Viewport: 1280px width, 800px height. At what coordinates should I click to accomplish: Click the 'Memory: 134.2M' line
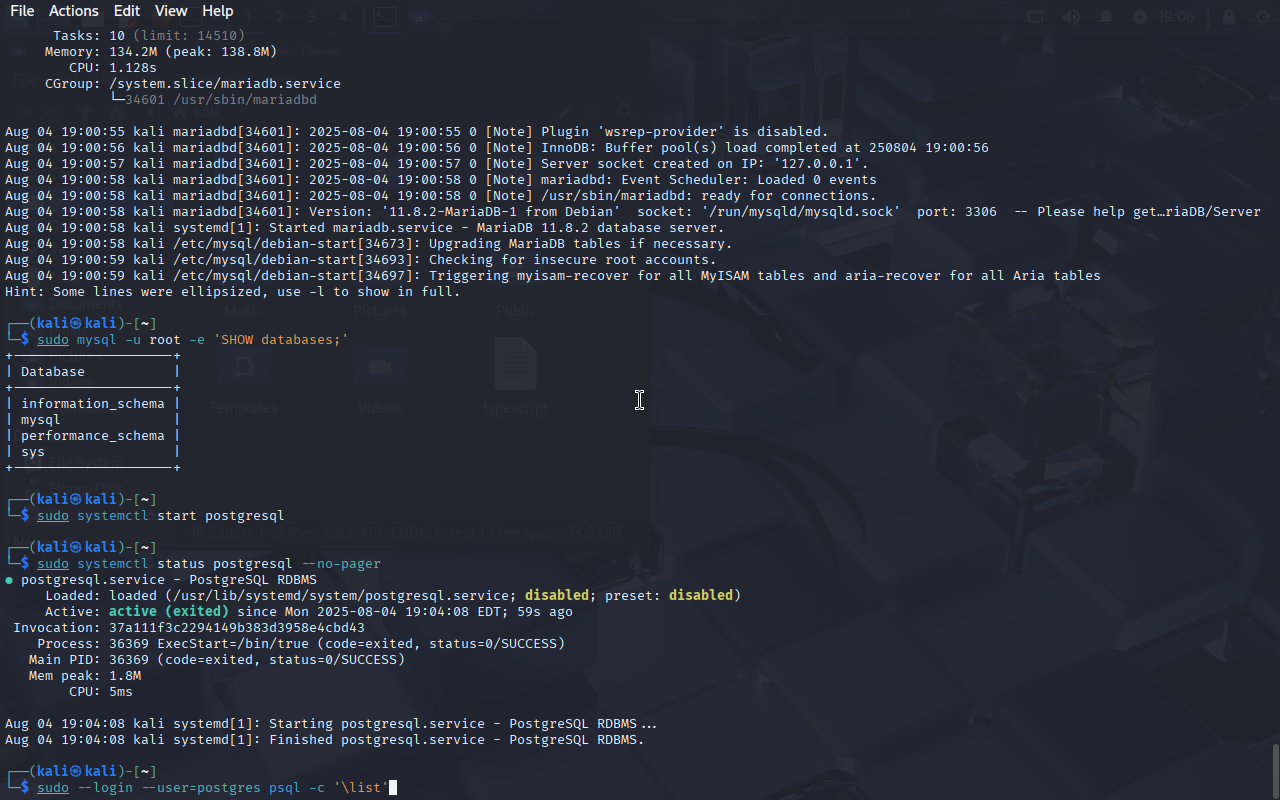(161, 52)
